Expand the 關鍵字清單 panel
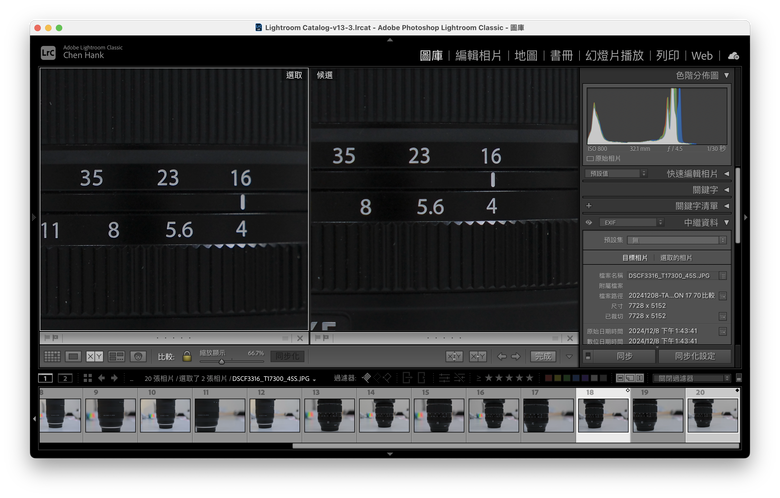 pyautogui.click(x=727, y=205)
